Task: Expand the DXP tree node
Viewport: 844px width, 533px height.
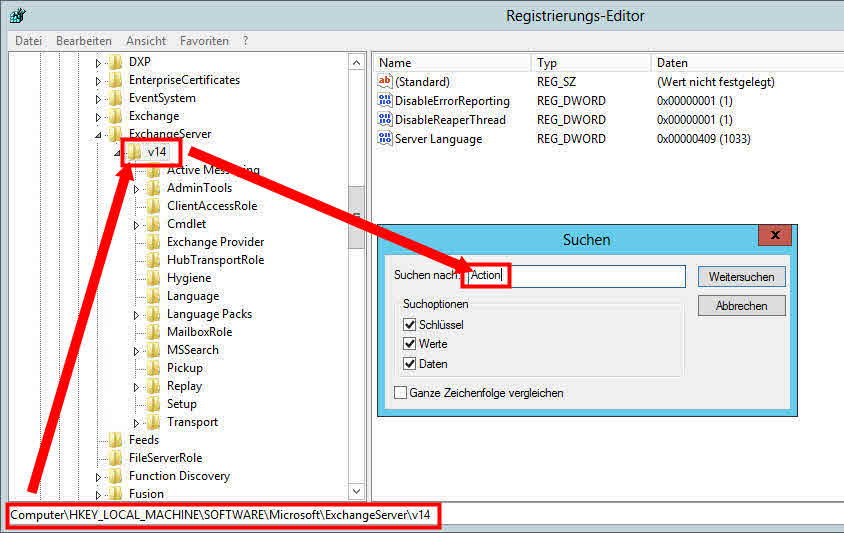Action: (98, 63)
